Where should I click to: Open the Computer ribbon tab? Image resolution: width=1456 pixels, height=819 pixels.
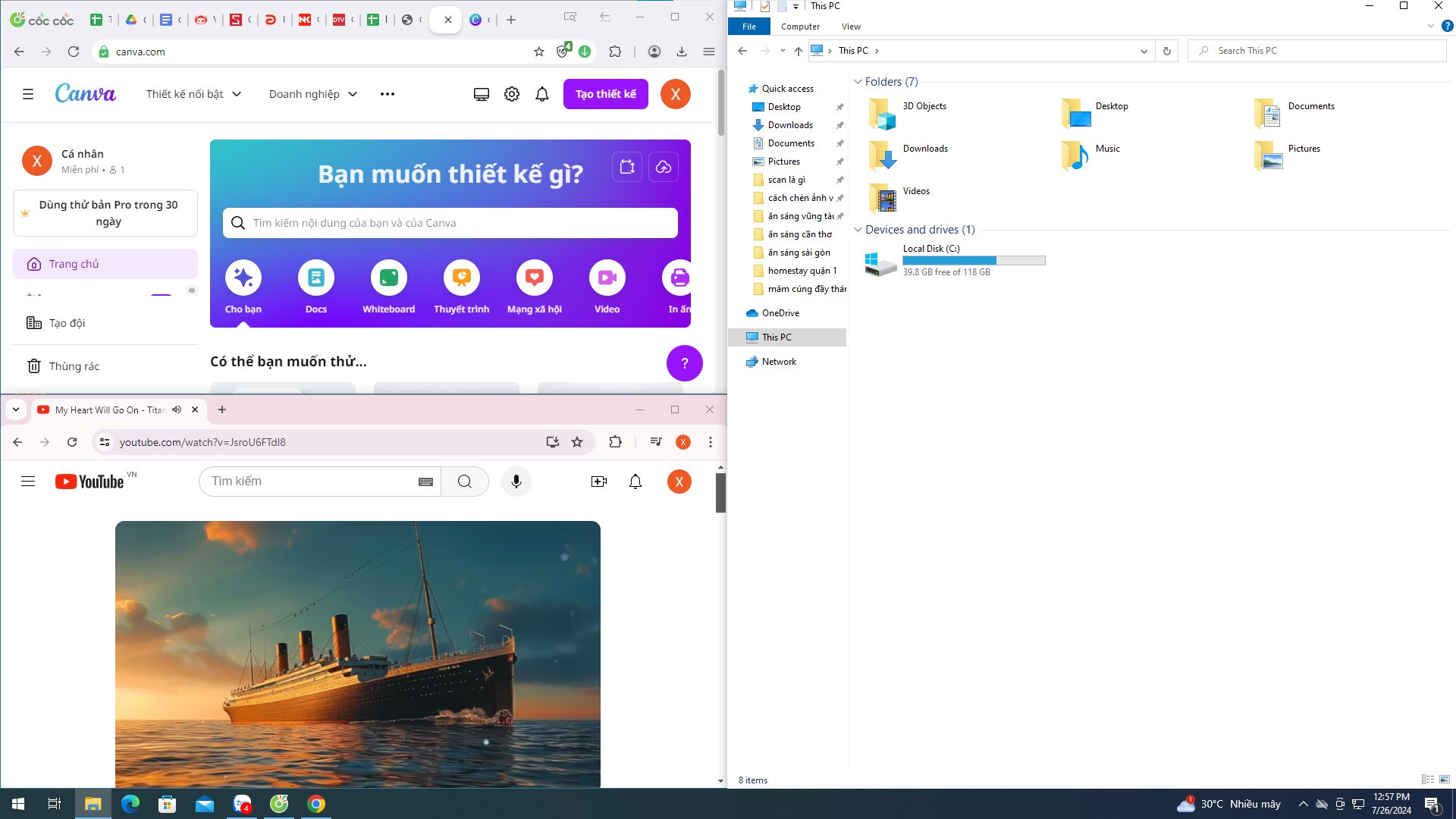tap(800, 27)
